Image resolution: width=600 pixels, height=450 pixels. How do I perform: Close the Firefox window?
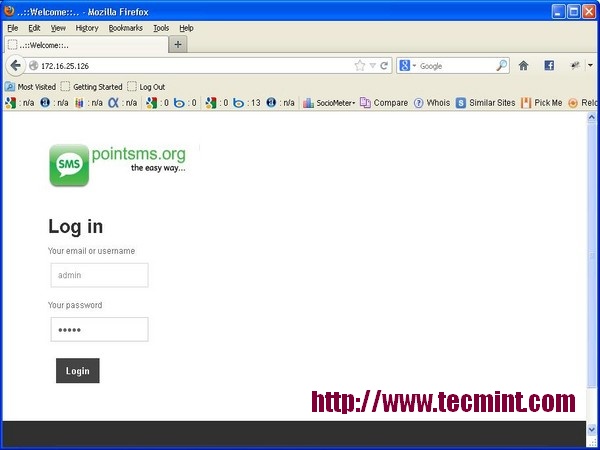pos(589,12)
